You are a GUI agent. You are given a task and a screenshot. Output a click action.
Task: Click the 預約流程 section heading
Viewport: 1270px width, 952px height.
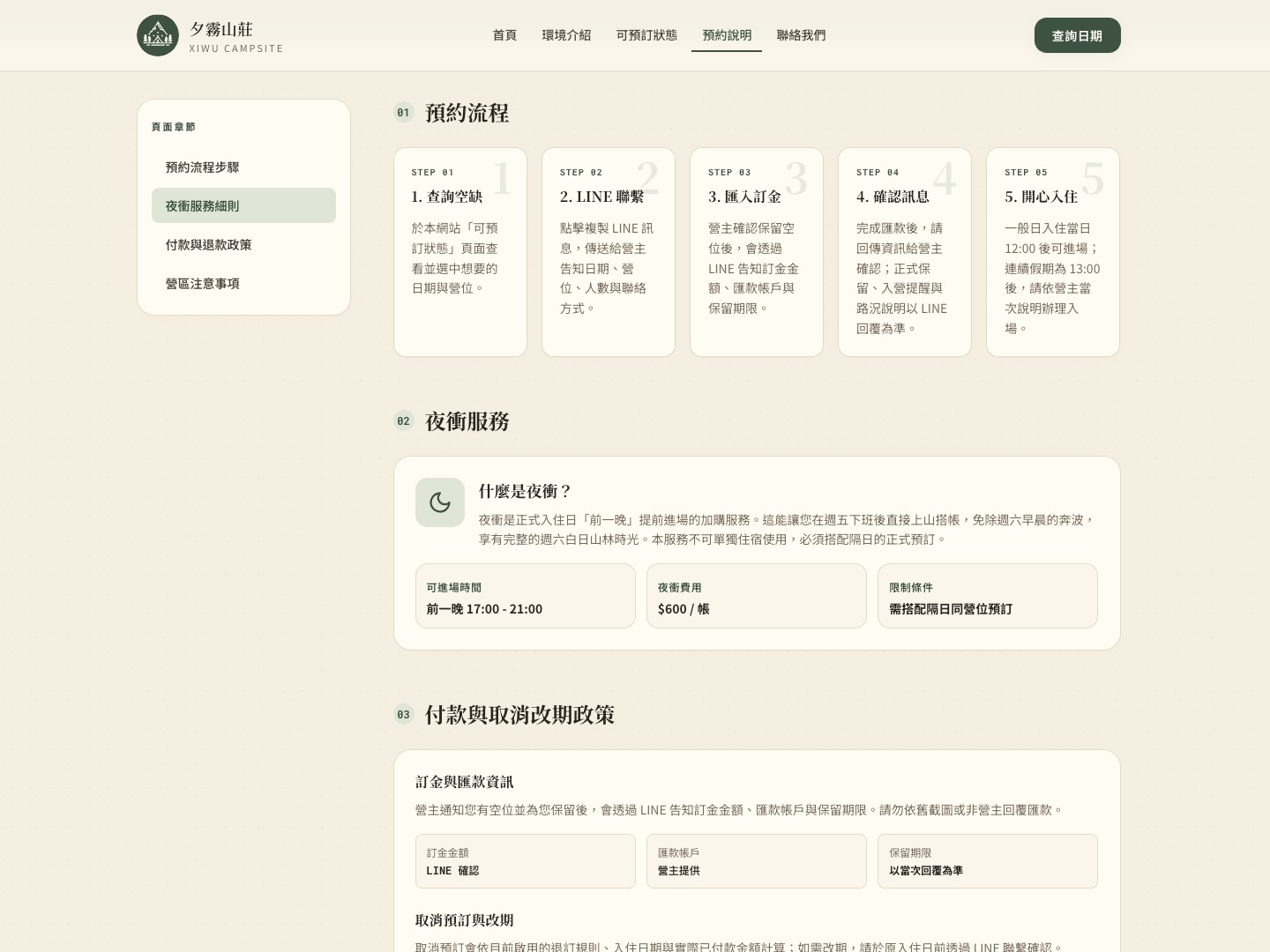click(x=467, y=113)
